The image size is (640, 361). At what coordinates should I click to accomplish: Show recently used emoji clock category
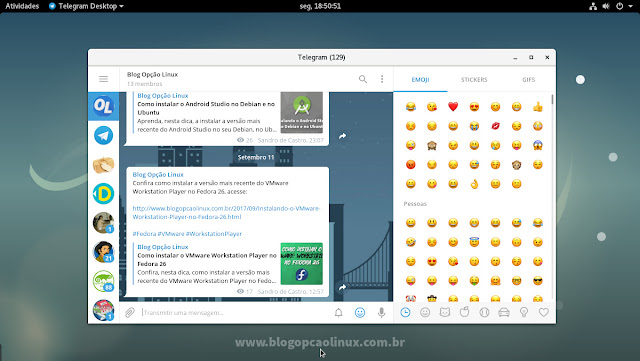coord(405,312)
